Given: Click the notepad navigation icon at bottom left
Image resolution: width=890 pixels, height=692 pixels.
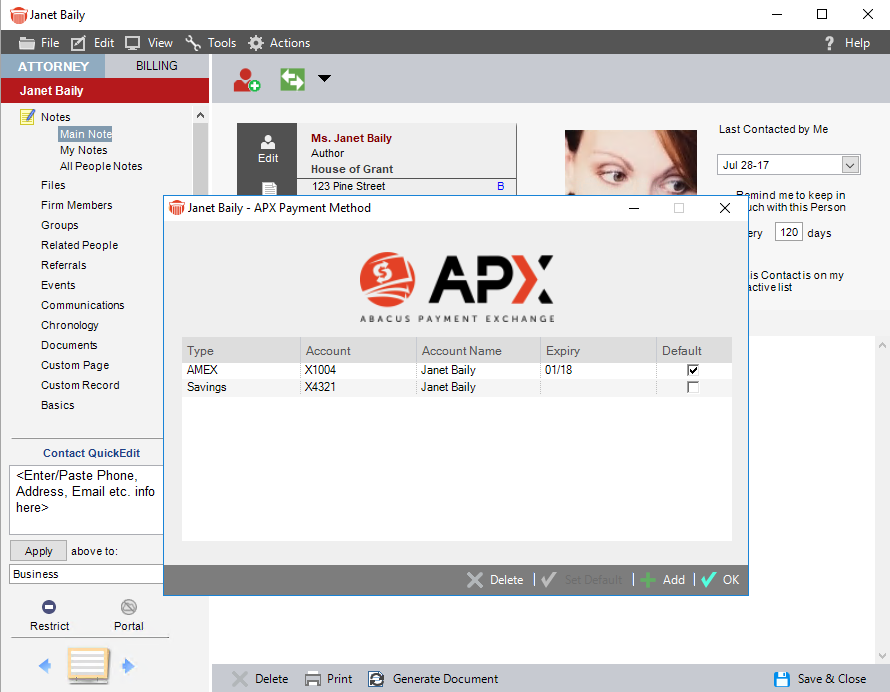Looking at the screenshot, I should point(88,665).
